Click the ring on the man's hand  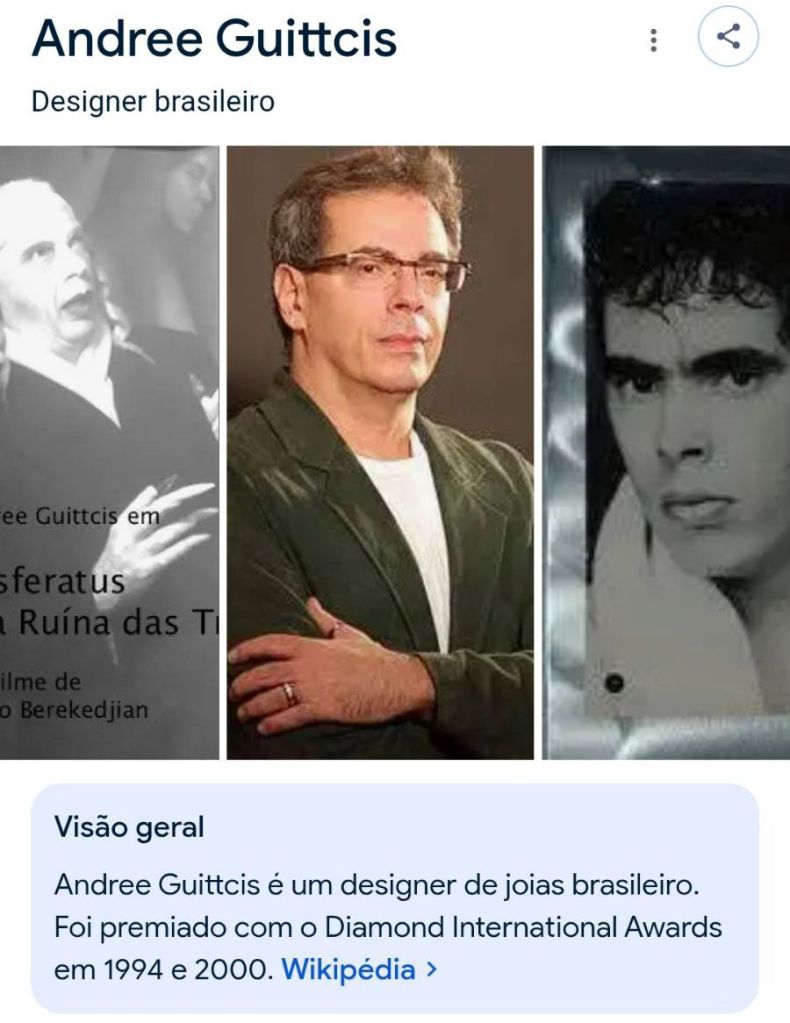(289, 693)
